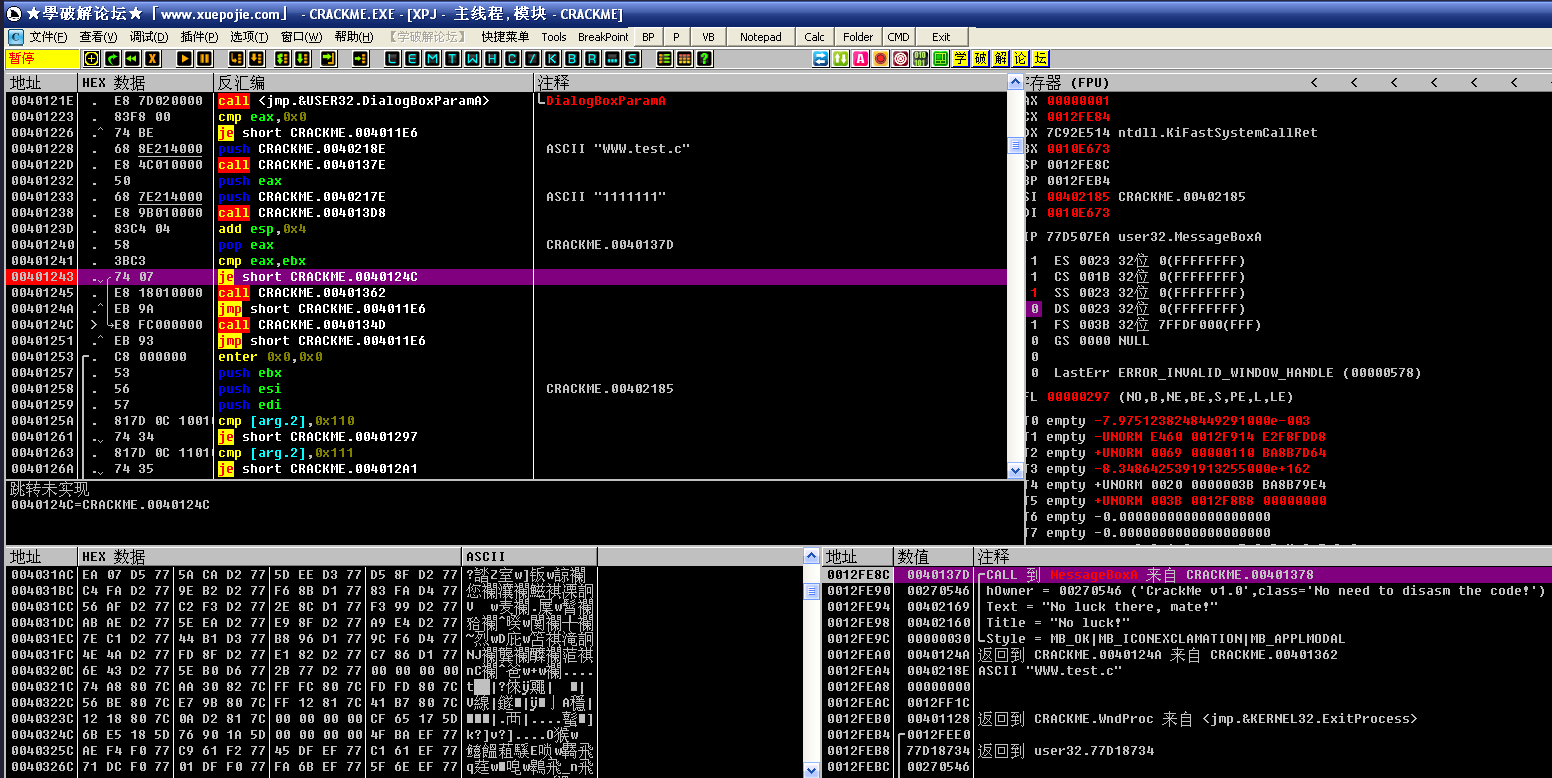
Task: Select the call CRACKME.00401362 instruction row
Action: coord(507,293)
